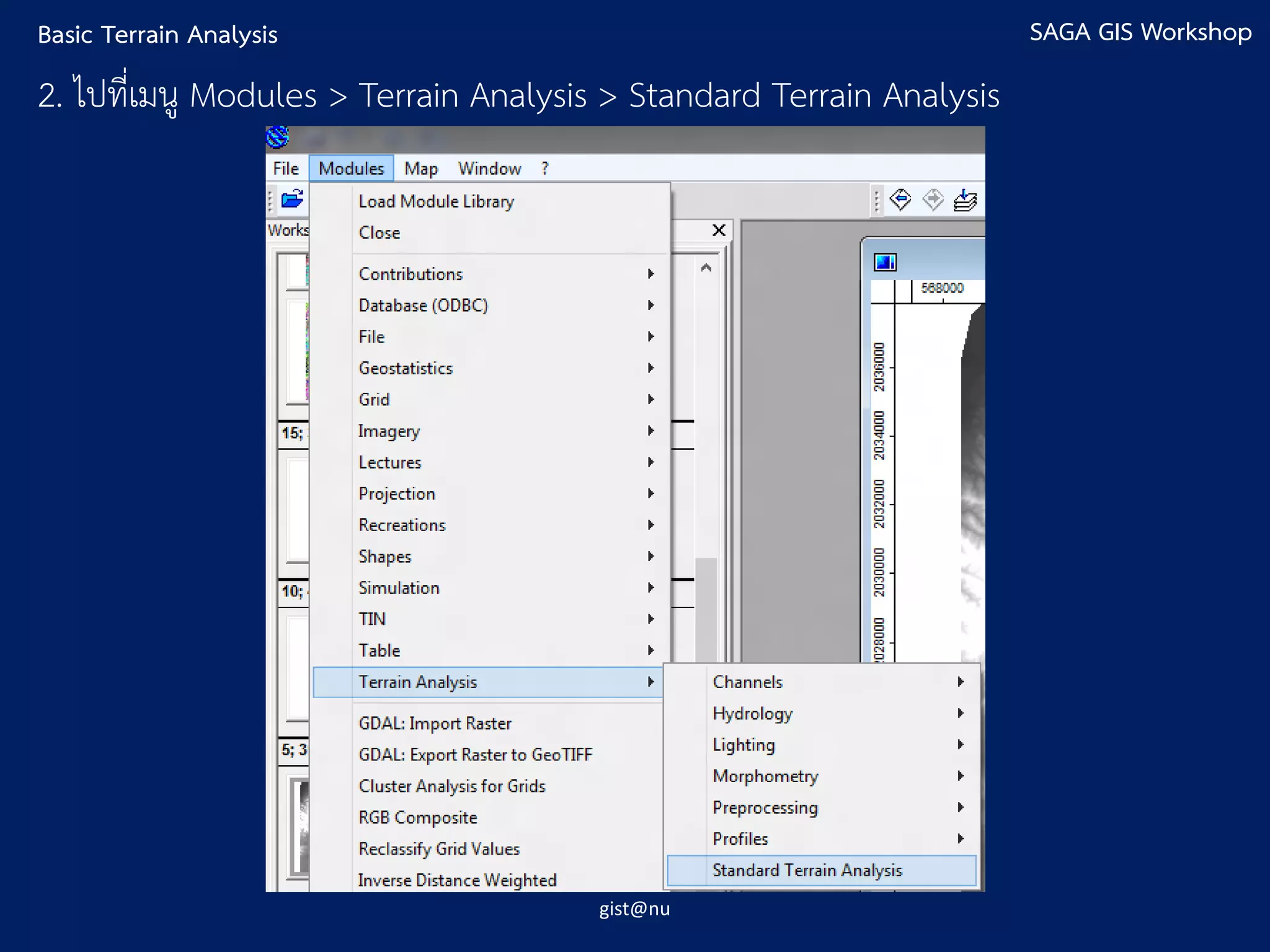Expand the Lighting submenu
The image size is (1270, 952).
[x=822, y=745]
